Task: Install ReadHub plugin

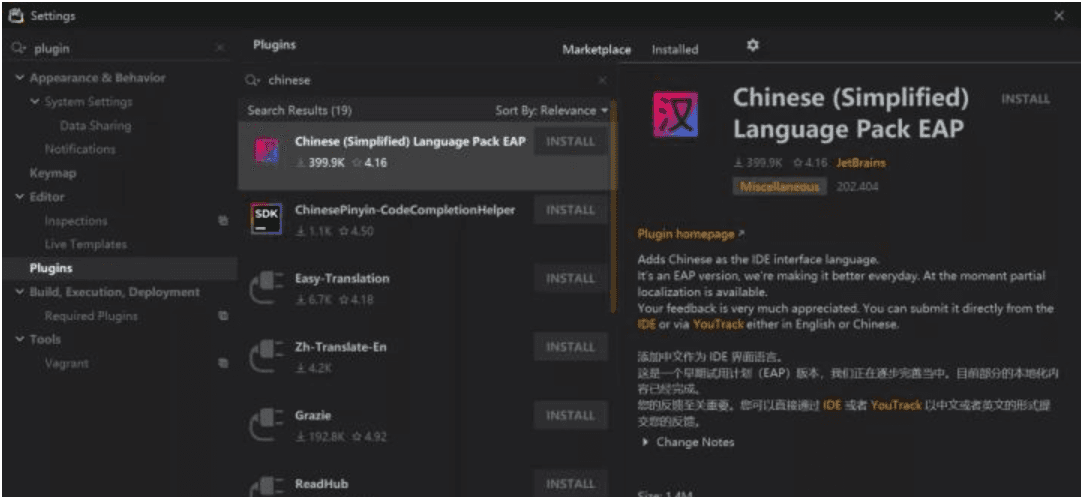Action: (571, 484)
